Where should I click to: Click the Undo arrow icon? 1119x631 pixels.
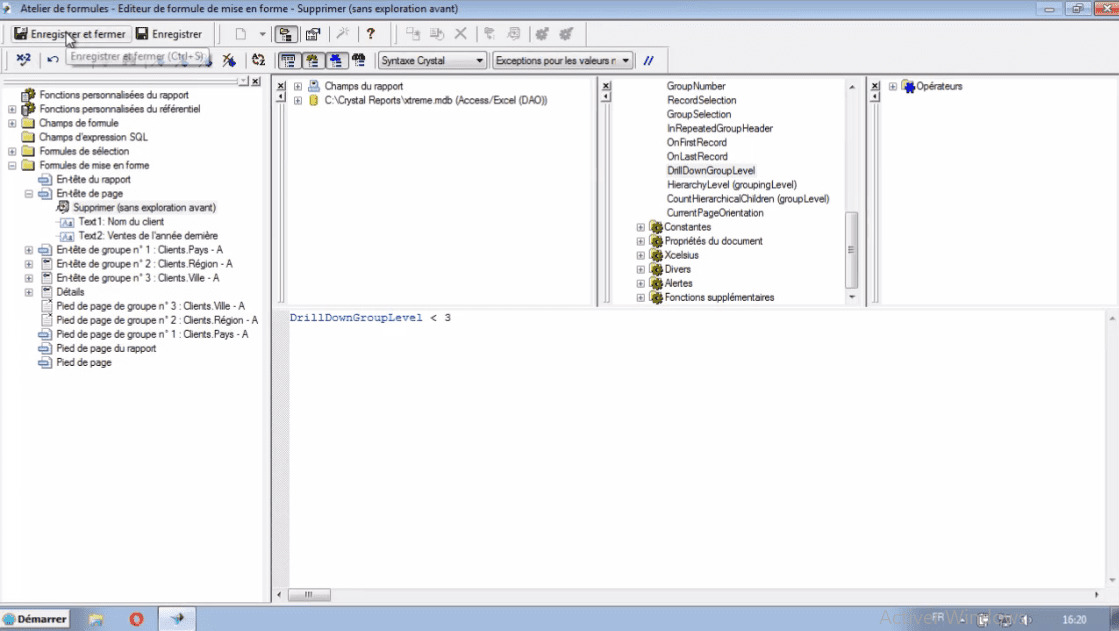pyautogui.click(x=52, y=60)
